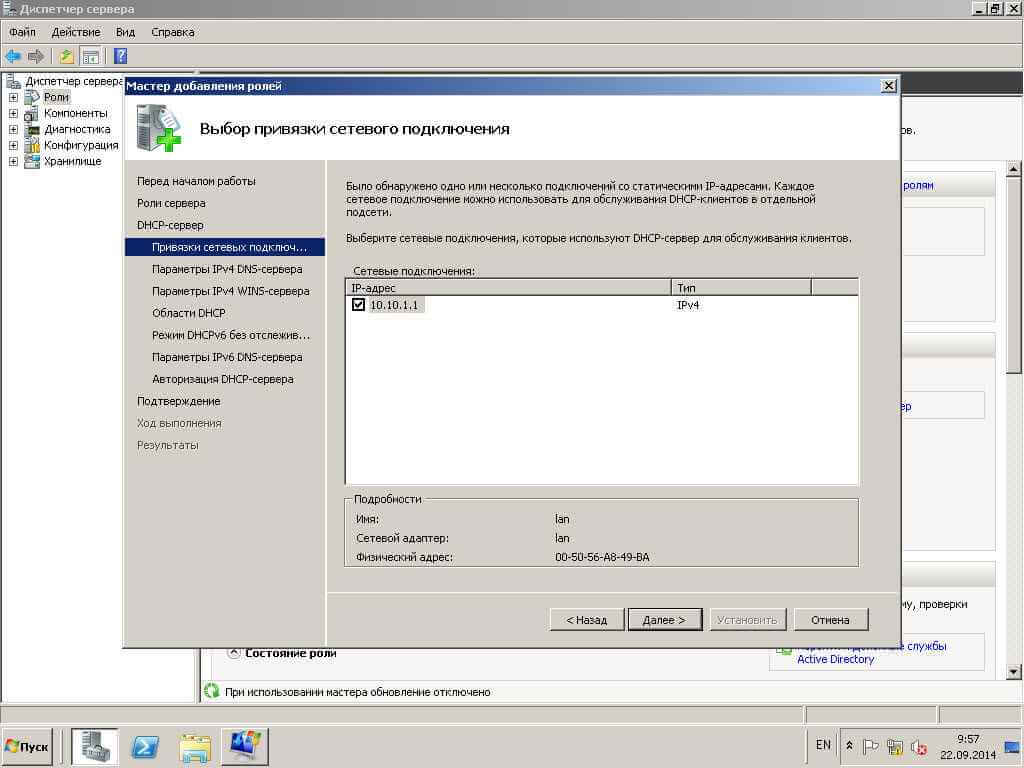The height and width of the screenshot is (768, 1024).
Task: Click the Active Directory link behind wizard
Action: (x=835, y=659)
